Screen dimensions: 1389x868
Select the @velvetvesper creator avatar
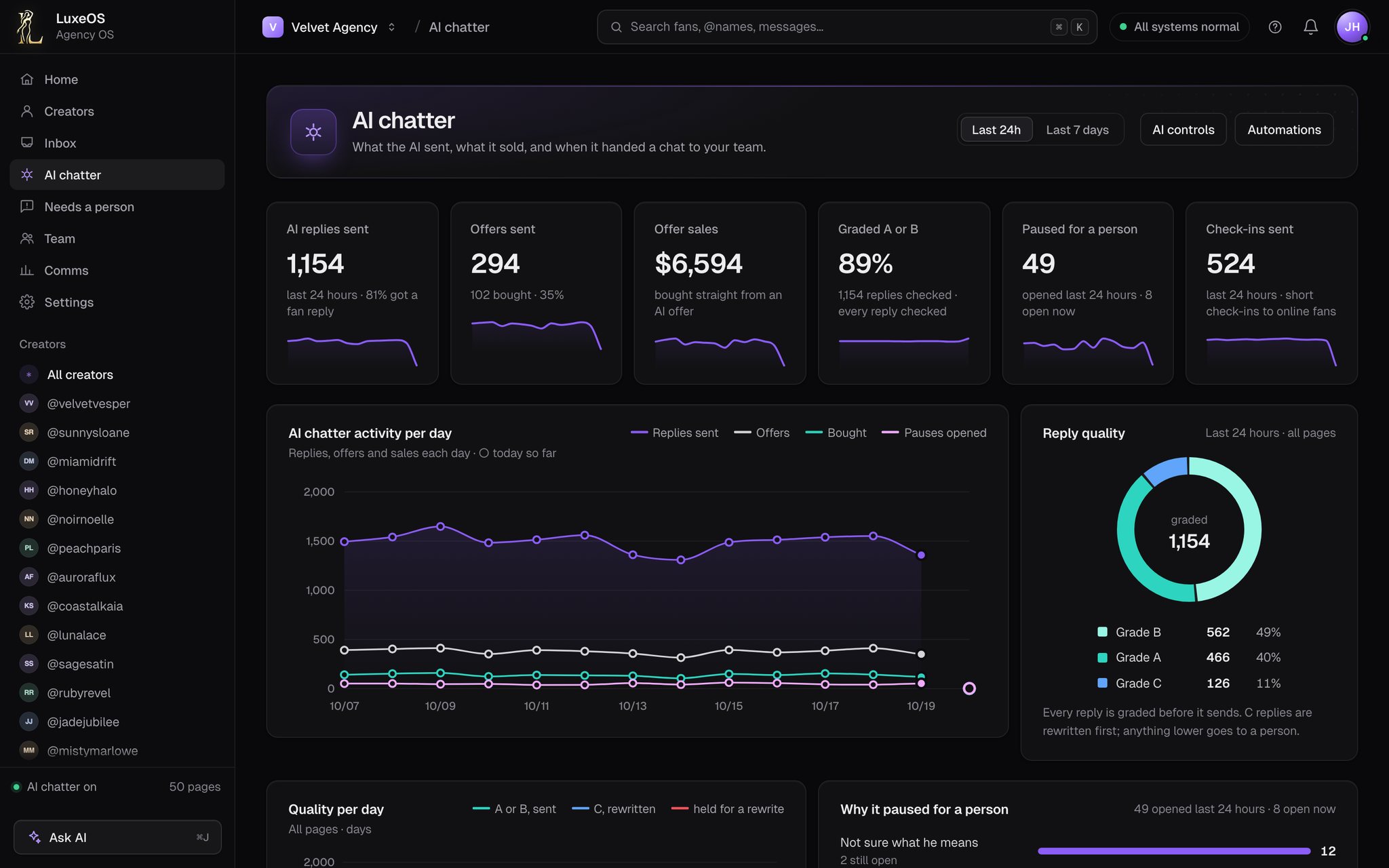pyautogui.click(x=28, y=403)
